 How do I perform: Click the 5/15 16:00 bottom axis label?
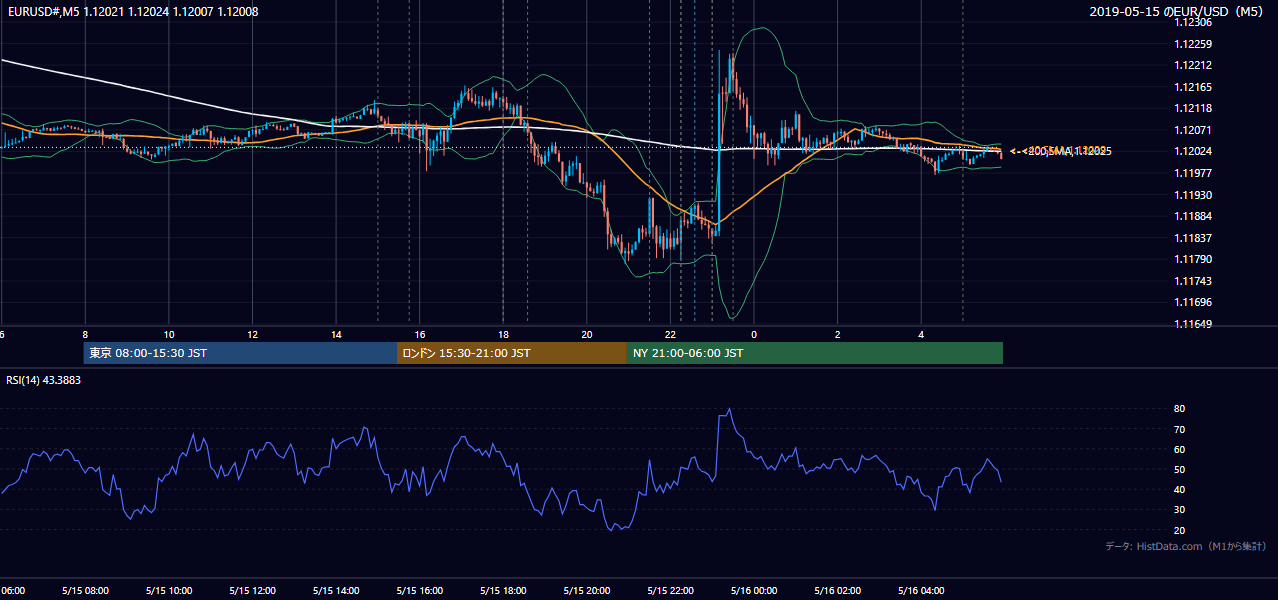pyautogui.click(x=420, y=591)
